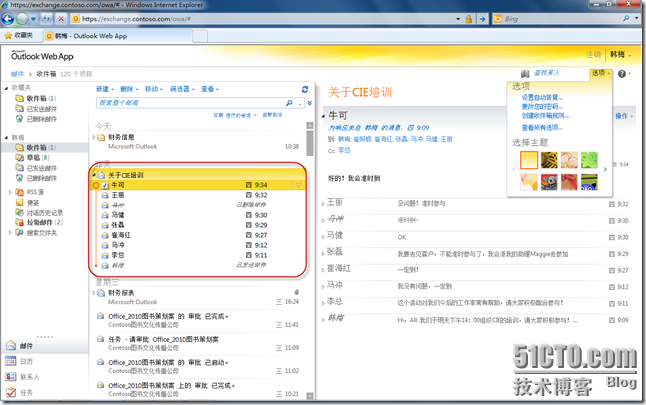The width and height of the screenshot is (646, 405).
Task: Click the browser refresh arrows button
Action: click(x=47, y=19)
